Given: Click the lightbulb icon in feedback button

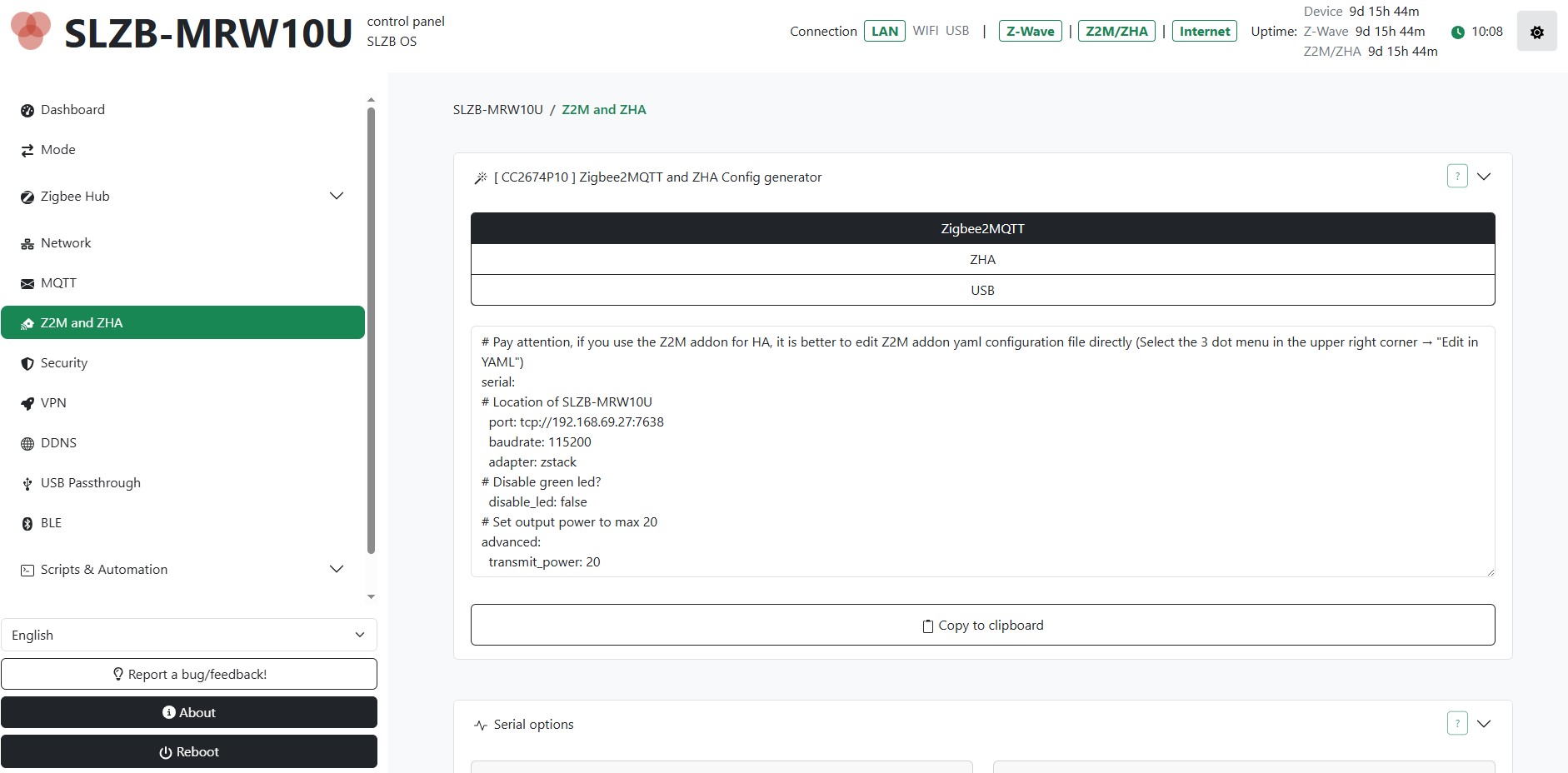Looking at the screenshot, I should [x=118, y=674].
